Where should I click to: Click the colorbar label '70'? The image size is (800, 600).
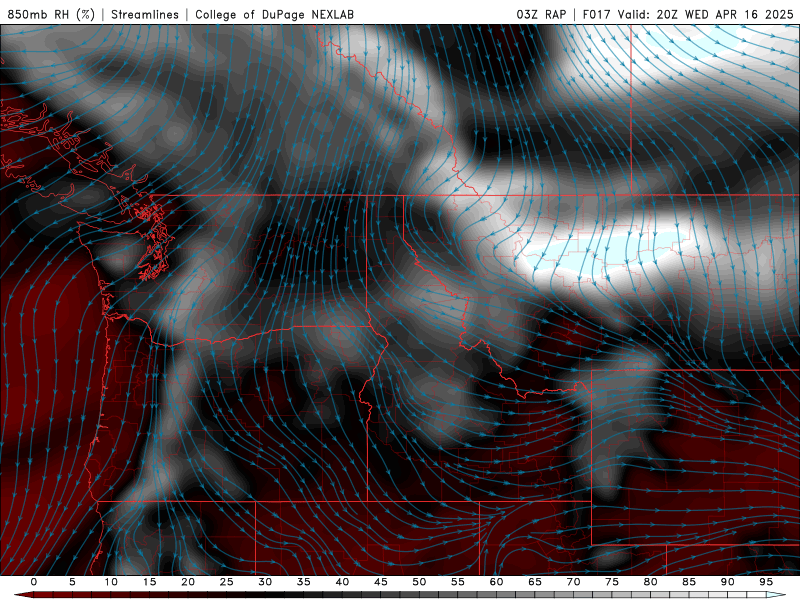(573, 582)
